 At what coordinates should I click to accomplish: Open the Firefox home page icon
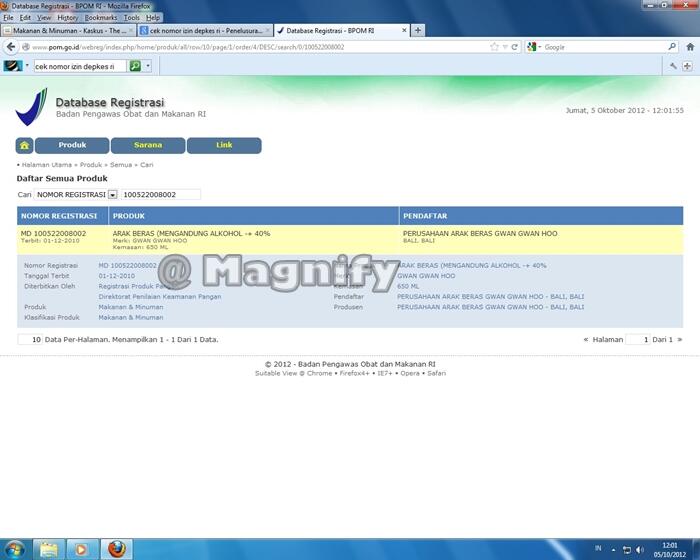coord(690,46)
